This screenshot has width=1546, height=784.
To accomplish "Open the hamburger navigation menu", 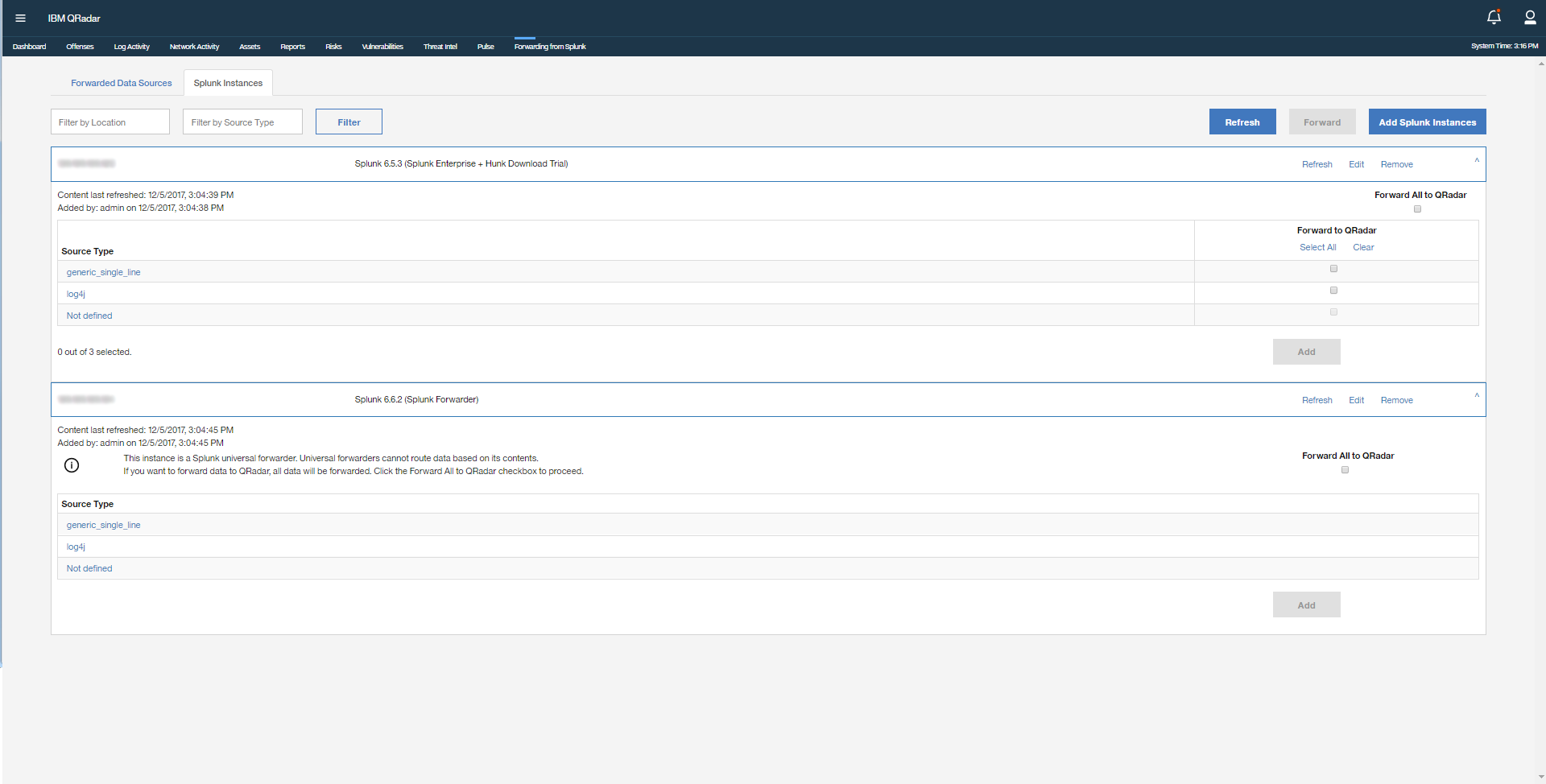I will [x=20, y=18].
